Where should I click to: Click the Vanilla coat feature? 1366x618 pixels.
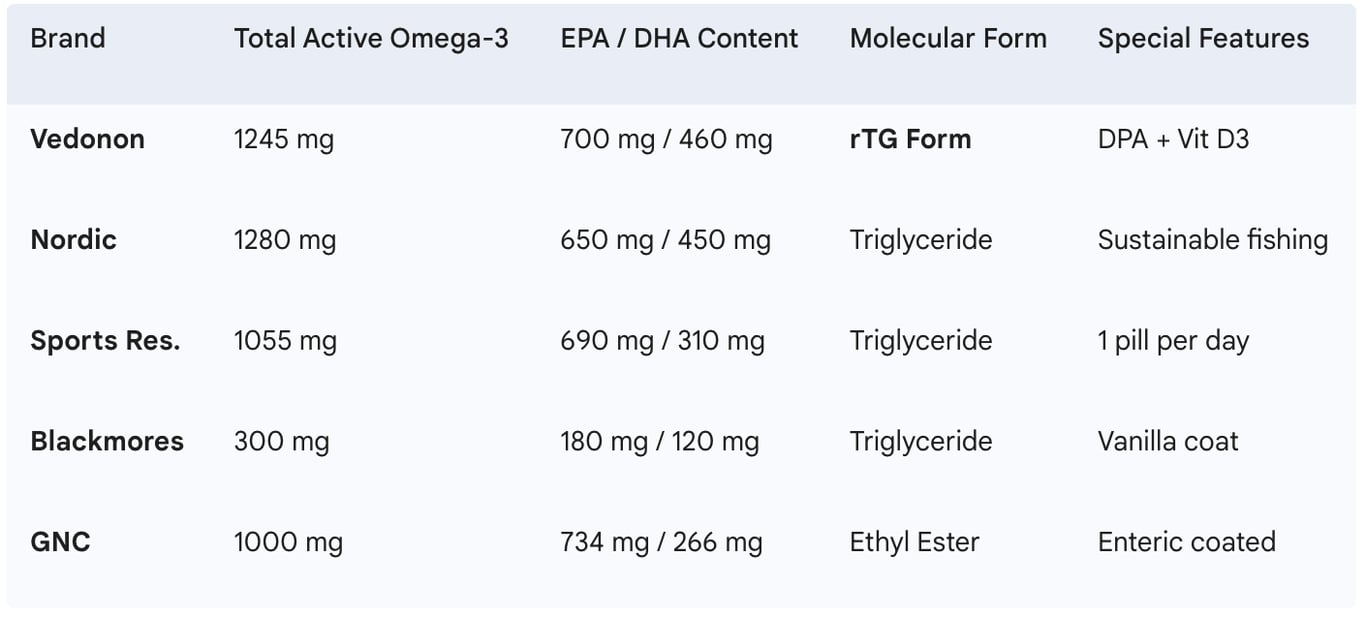click(1168, 441)
